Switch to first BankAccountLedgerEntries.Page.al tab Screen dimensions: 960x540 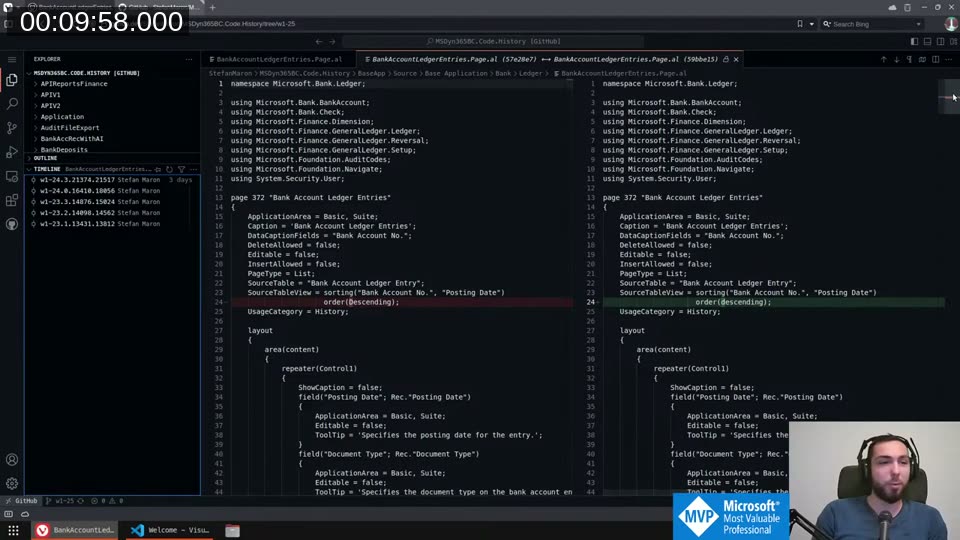click(x=279, y=59)
